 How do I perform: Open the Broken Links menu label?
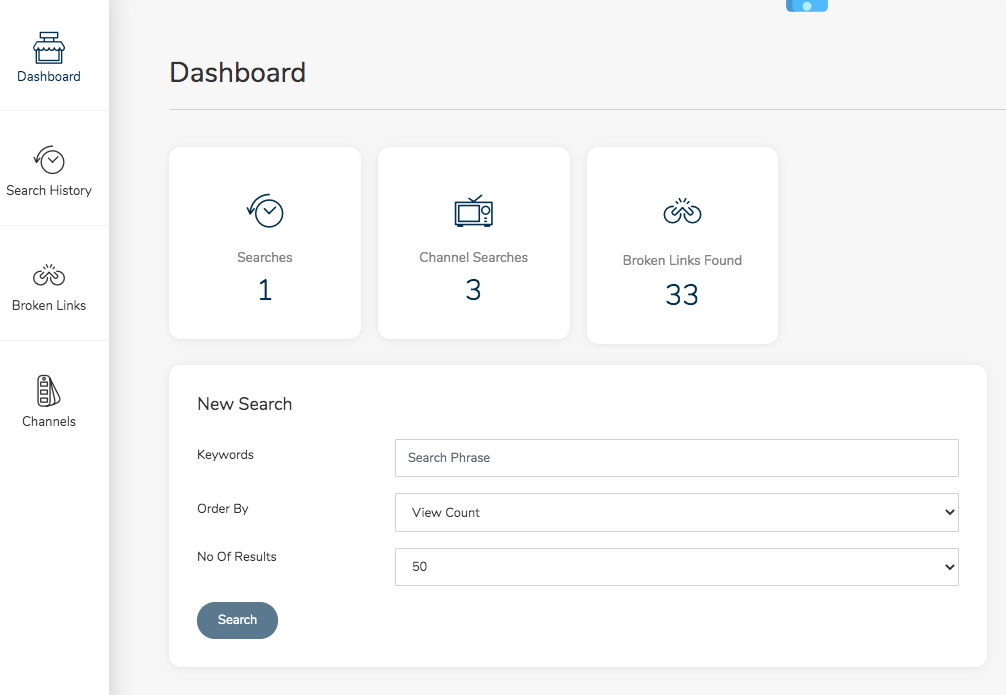pos(49,305)
